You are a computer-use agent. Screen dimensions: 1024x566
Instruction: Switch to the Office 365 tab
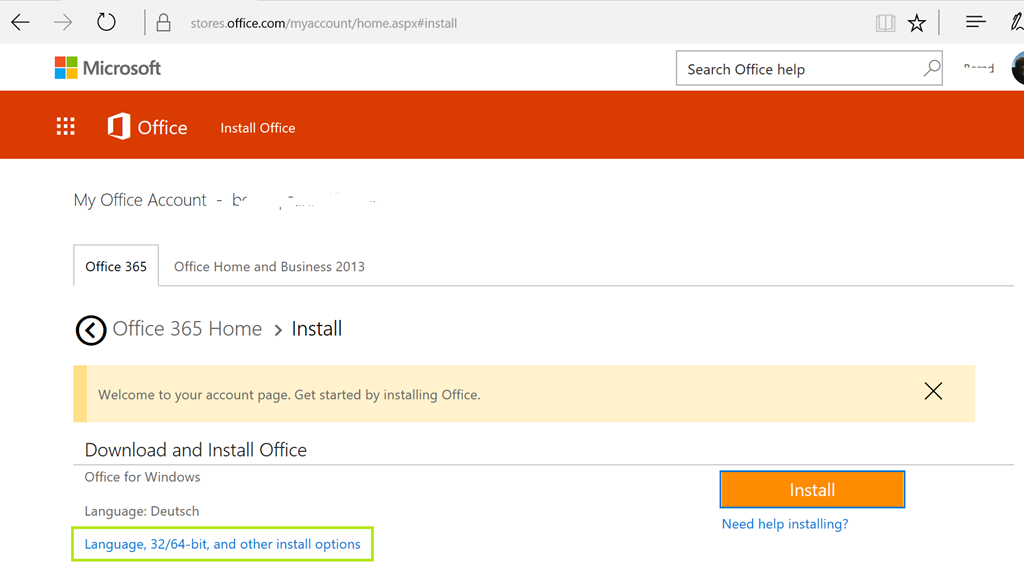(116, 266)
